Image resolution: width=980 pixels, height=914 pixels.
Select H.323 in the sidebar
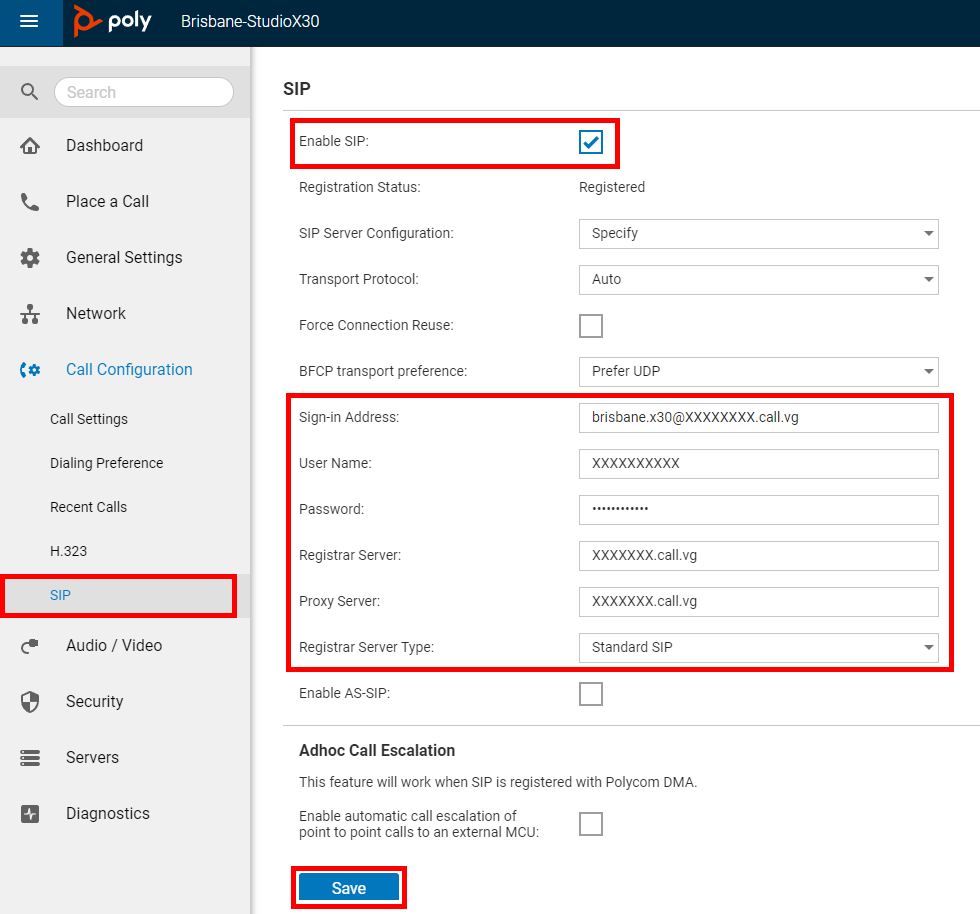(x=69, y=551)
